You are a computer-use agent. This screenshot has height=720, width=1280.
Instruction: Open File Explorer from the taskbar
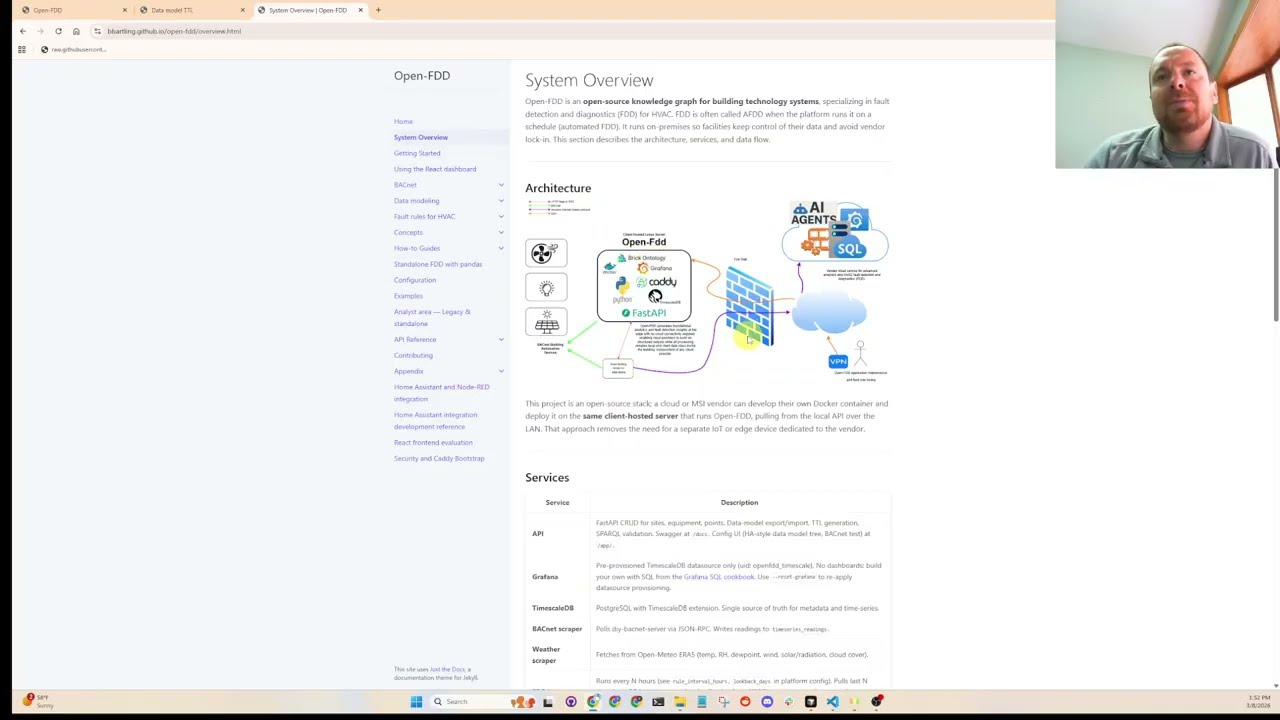pos(679,701)
